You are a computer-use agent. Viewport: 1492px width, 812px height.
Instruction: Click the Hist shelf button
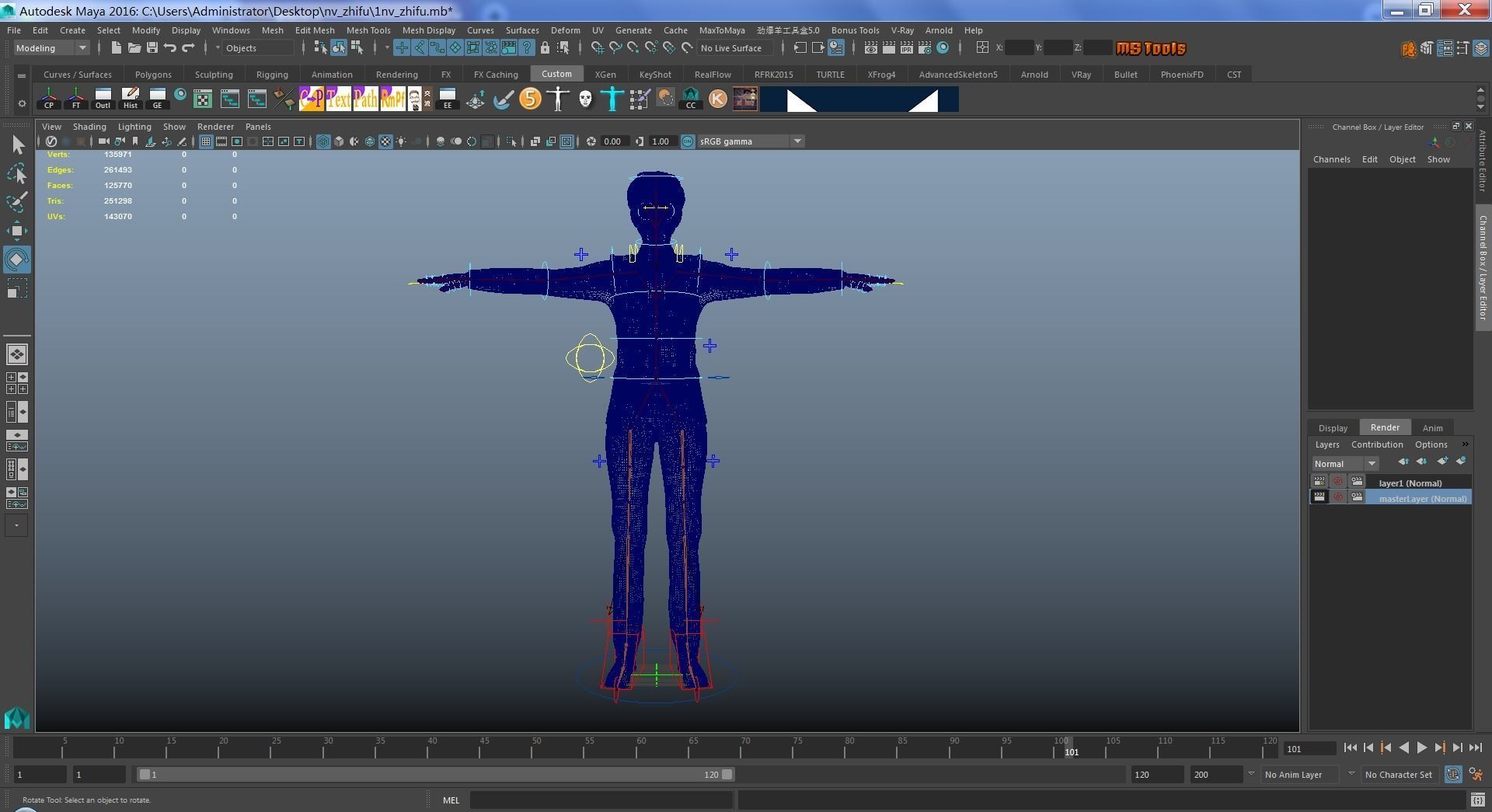pos(130,99)
